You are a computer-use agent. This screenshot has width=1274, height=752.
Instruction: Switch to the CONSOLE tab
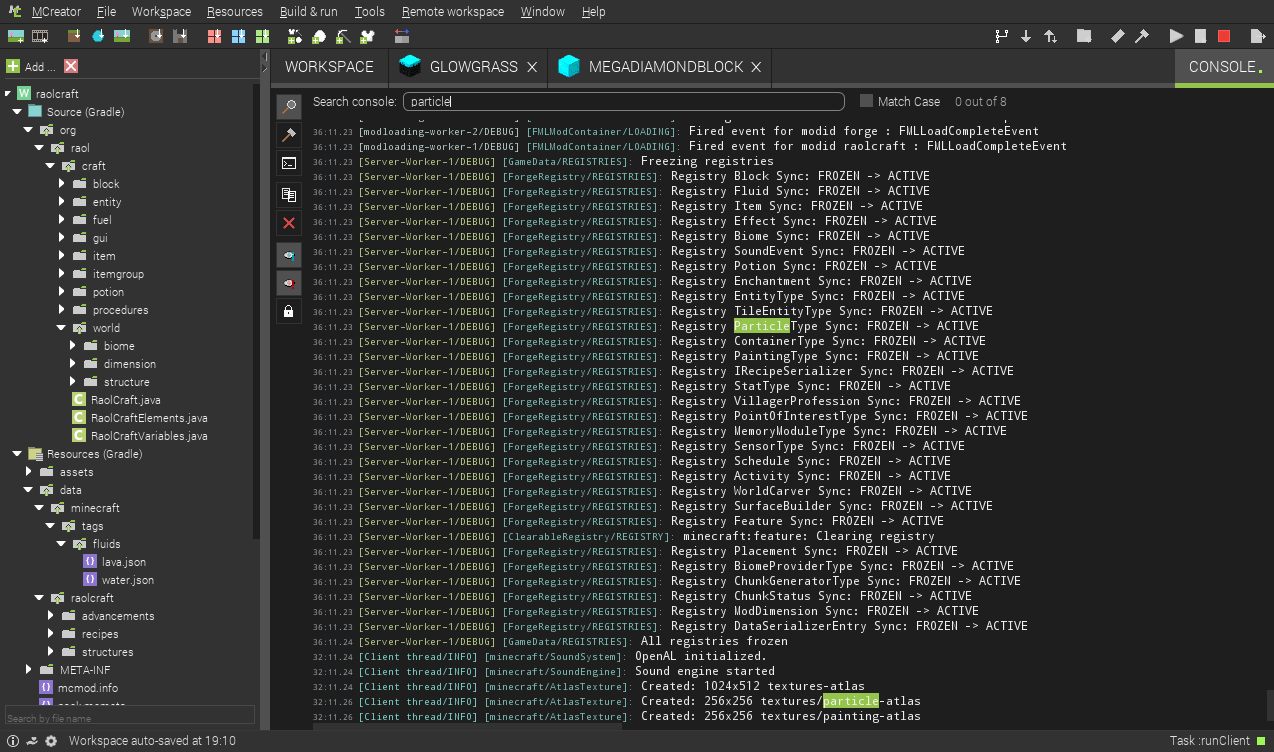(x=1224, y=67)
